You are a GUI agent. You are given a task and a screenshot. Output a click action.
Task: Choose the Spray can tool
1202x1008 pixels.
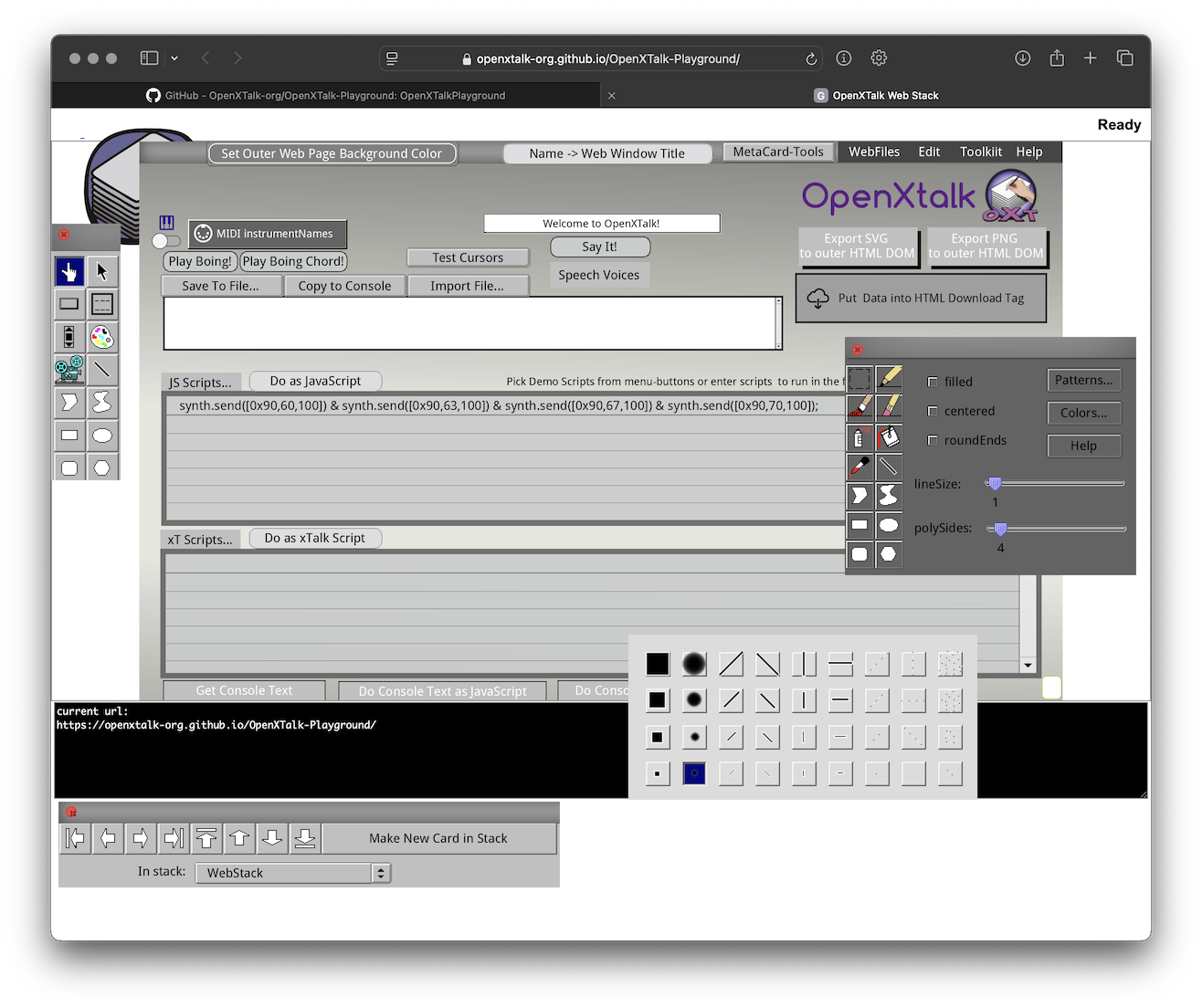pyautogui.click(x=859, y=437)
